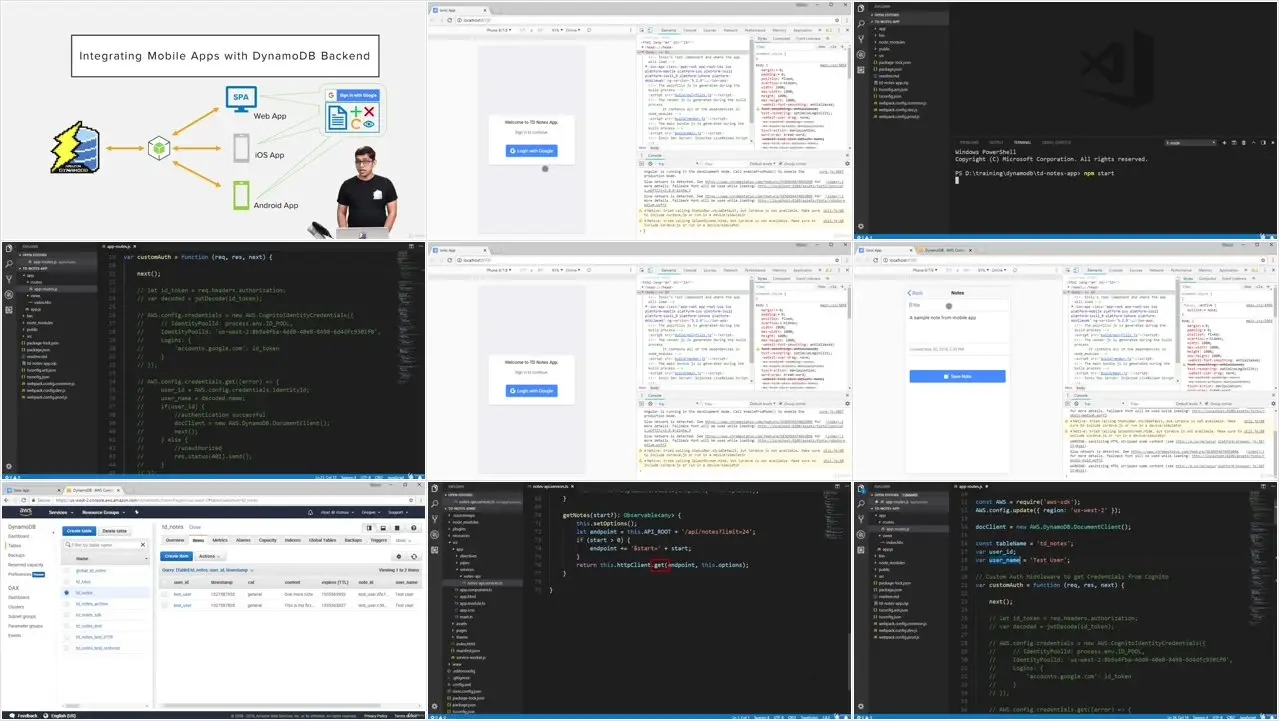
Task: Select the td_notes table radio button
Action: click(x=66, y=592)
